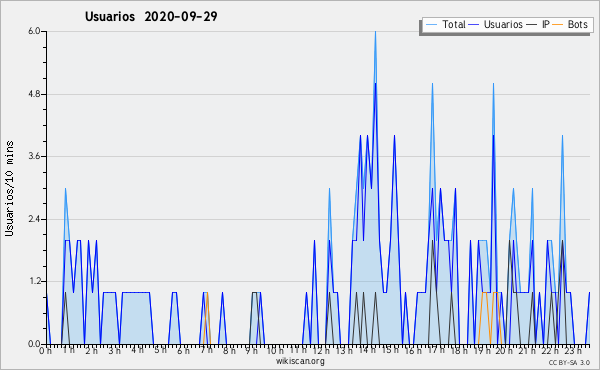Click the chart title 'Usuarios 2020-09-29'
600x370 pixels.
pyautogui.click(x=151, y=16)
